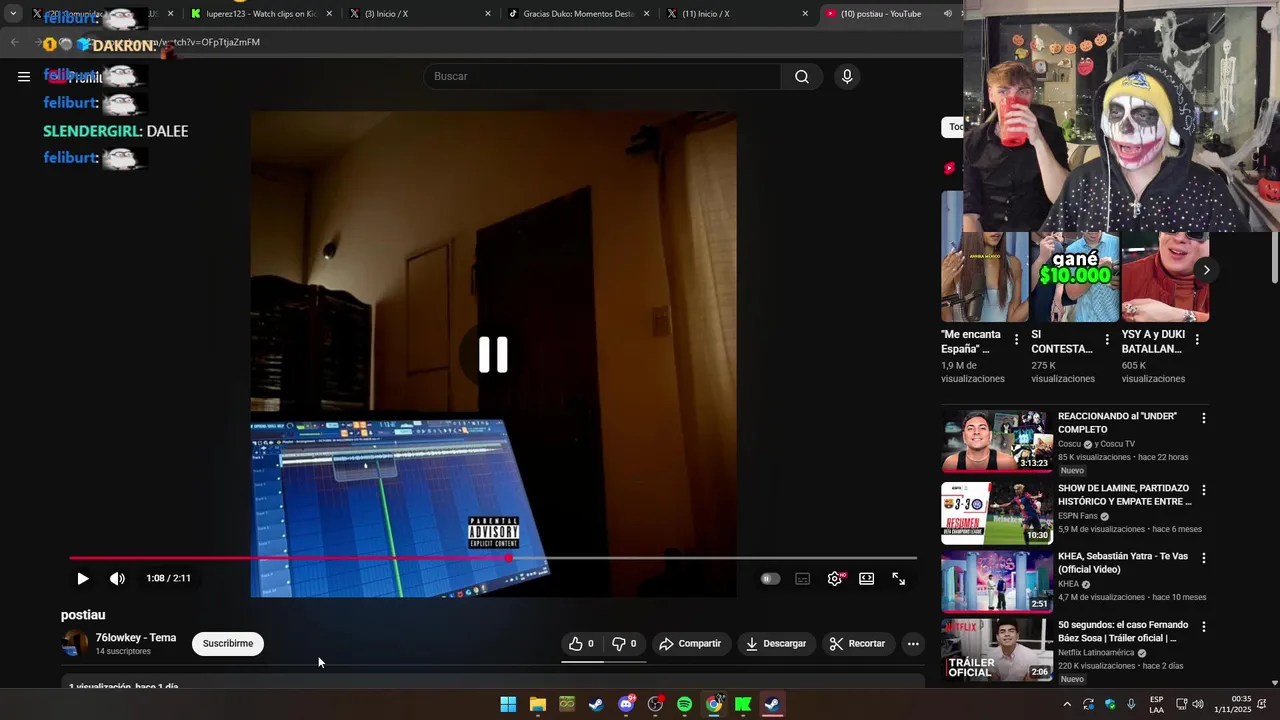Open Chrome tab search dropdown arrow
The image size is (1280, 720).
click(x=13, y=14)
